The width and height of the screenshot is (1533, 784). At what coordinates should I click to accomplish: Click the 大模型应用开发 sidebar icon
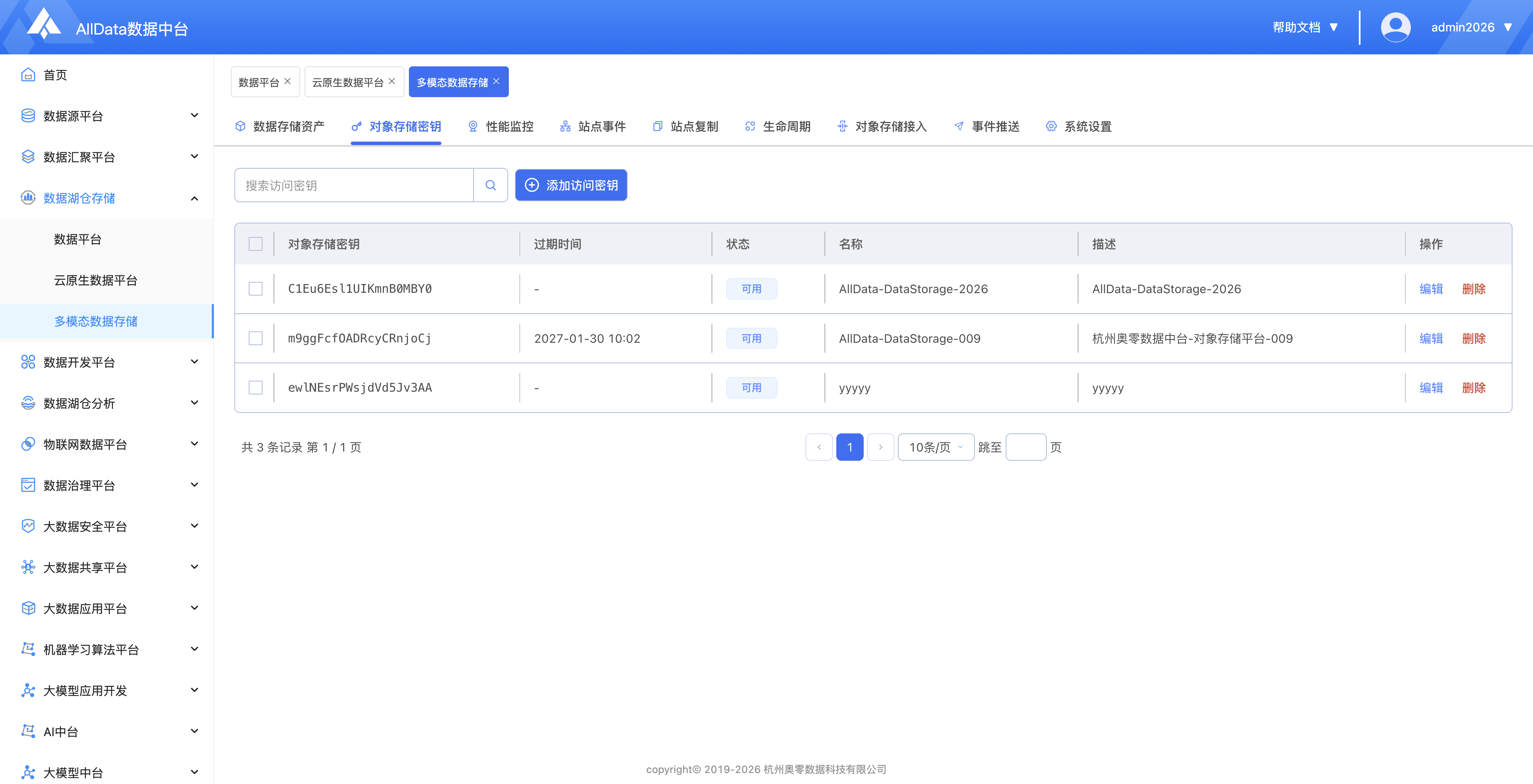tap(28, 690)
